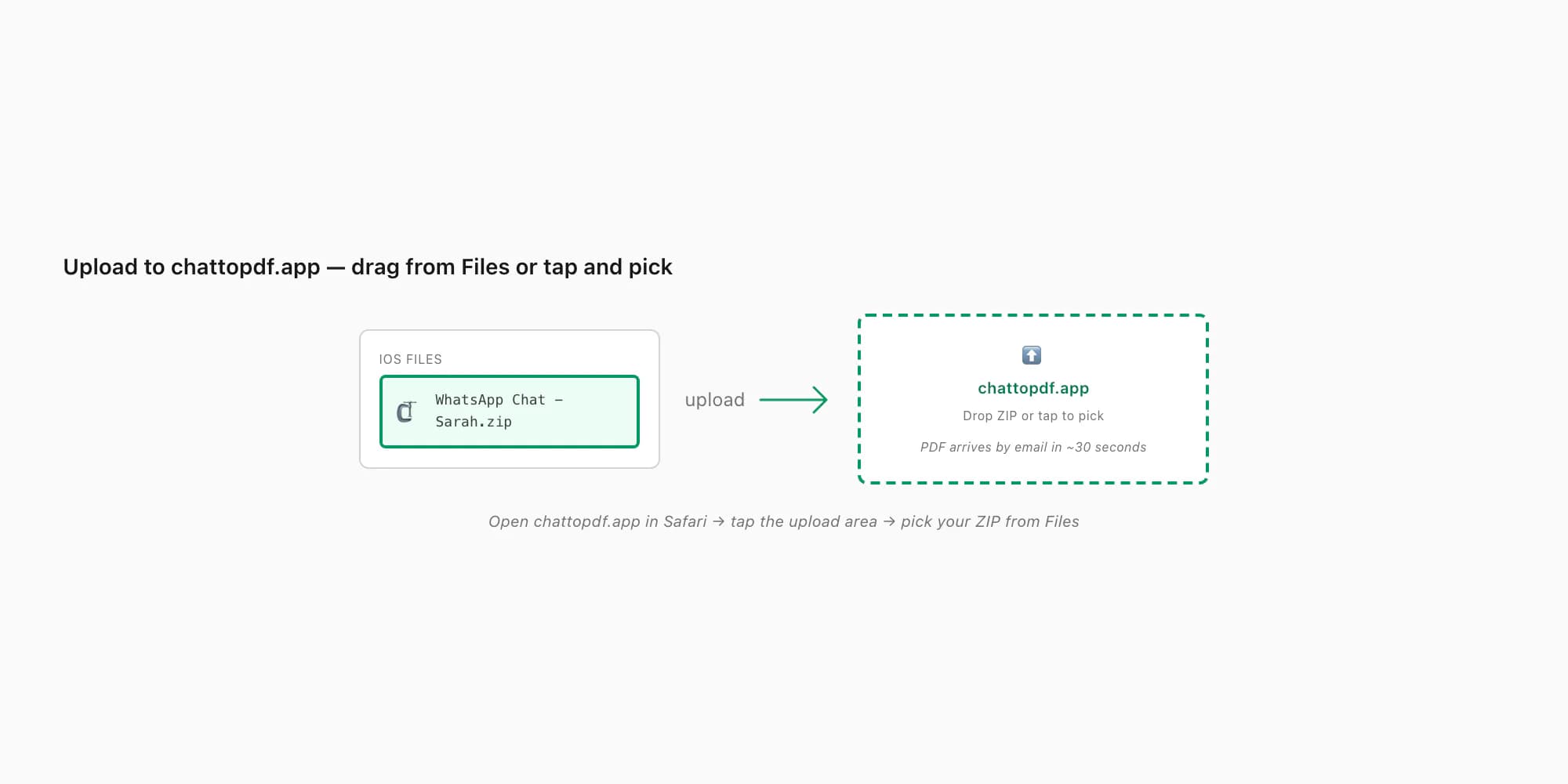This screenshot has height=784, width=1568.
Task: Click 'PDF arrives by email in ~30 seconds' note
Action: 1033,447
